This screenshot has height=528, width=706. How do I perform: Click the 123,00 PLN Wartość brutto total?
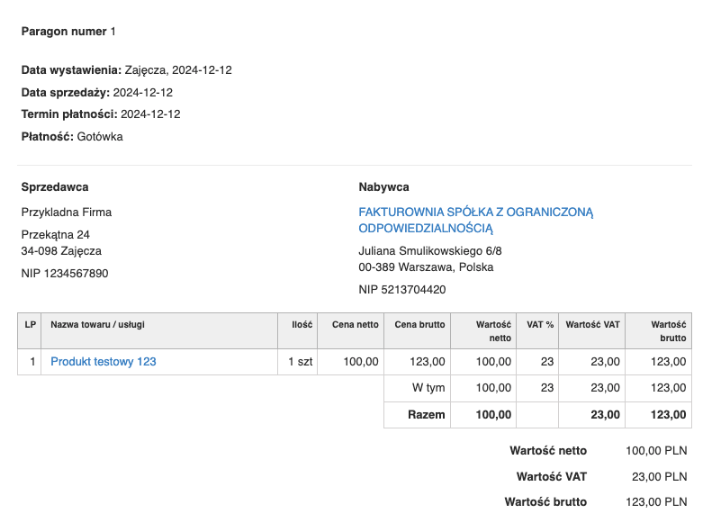coord(656,502)
